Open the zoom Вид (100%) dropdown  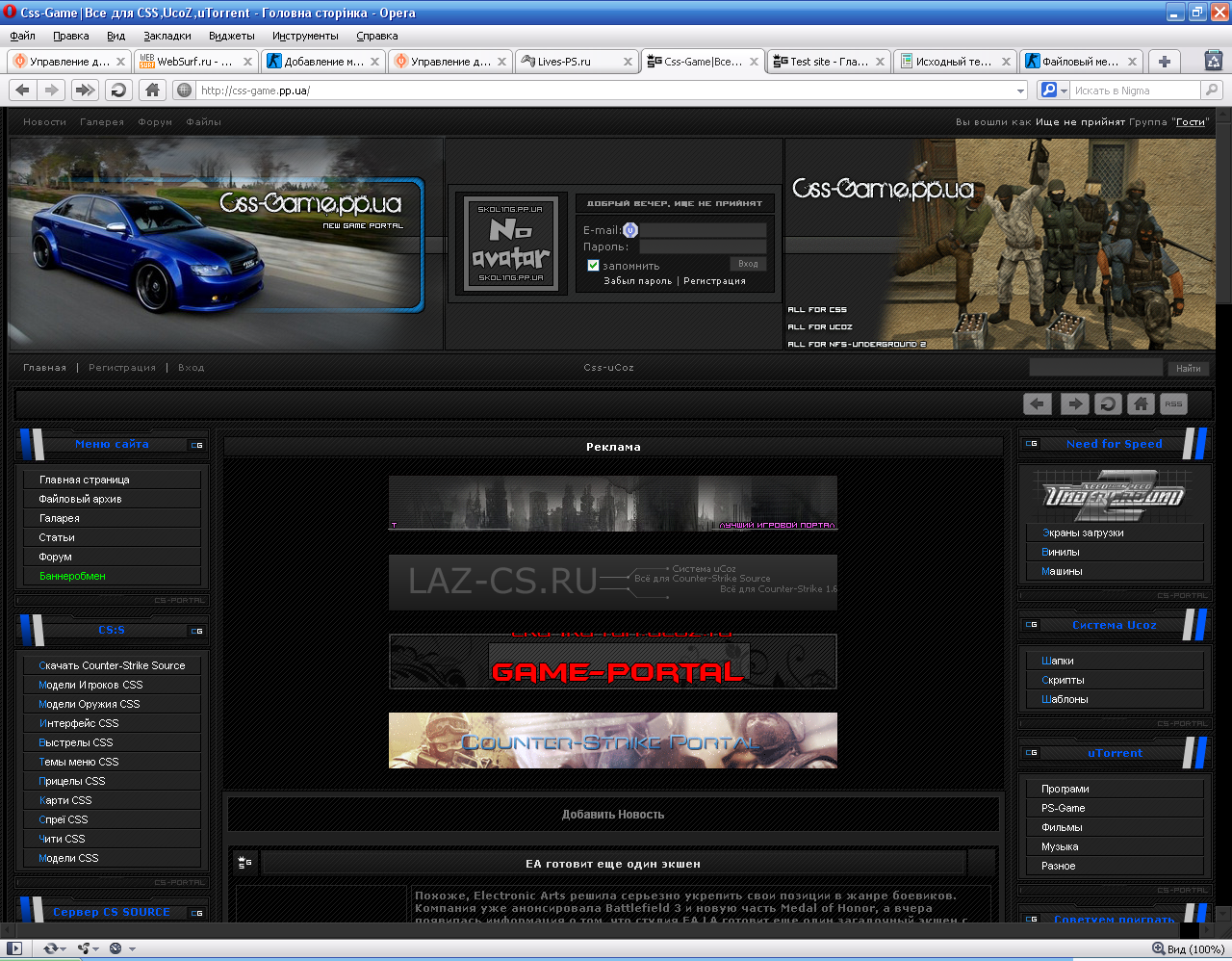(x=1188, y=949)
